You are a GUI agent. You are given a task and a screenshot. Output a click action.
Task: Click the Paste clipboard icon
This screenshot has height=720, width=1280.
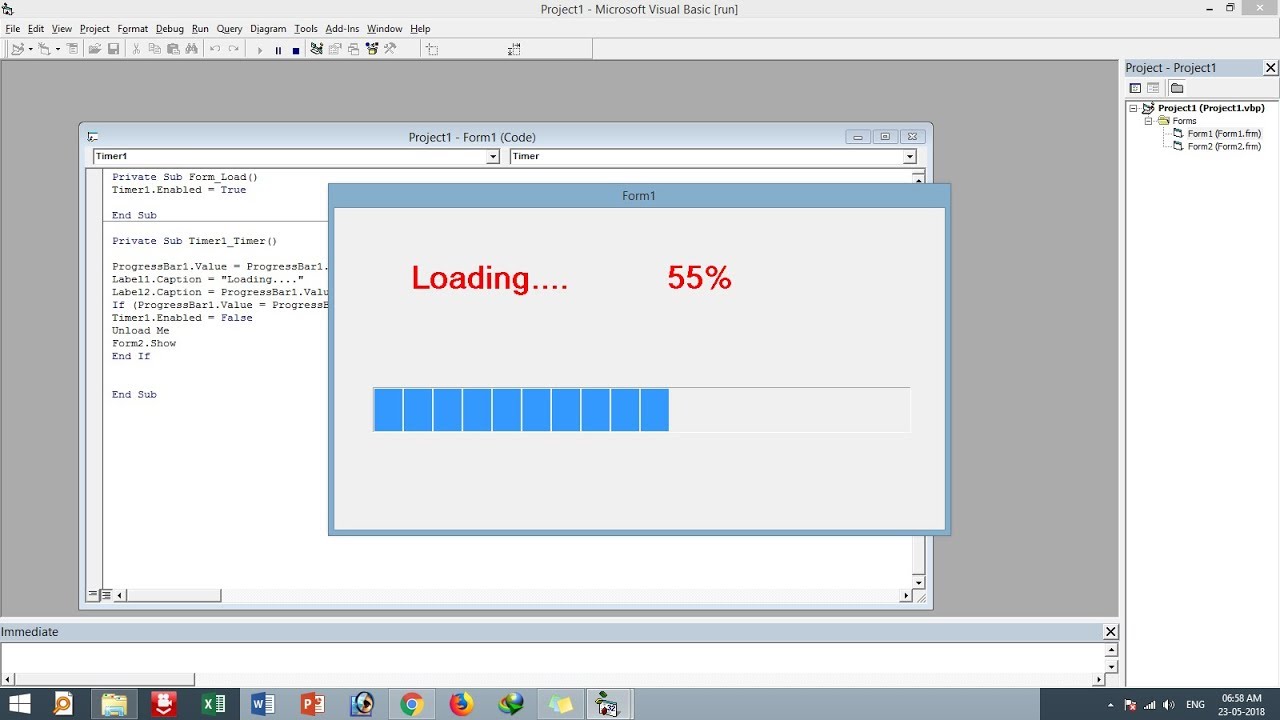173,49
